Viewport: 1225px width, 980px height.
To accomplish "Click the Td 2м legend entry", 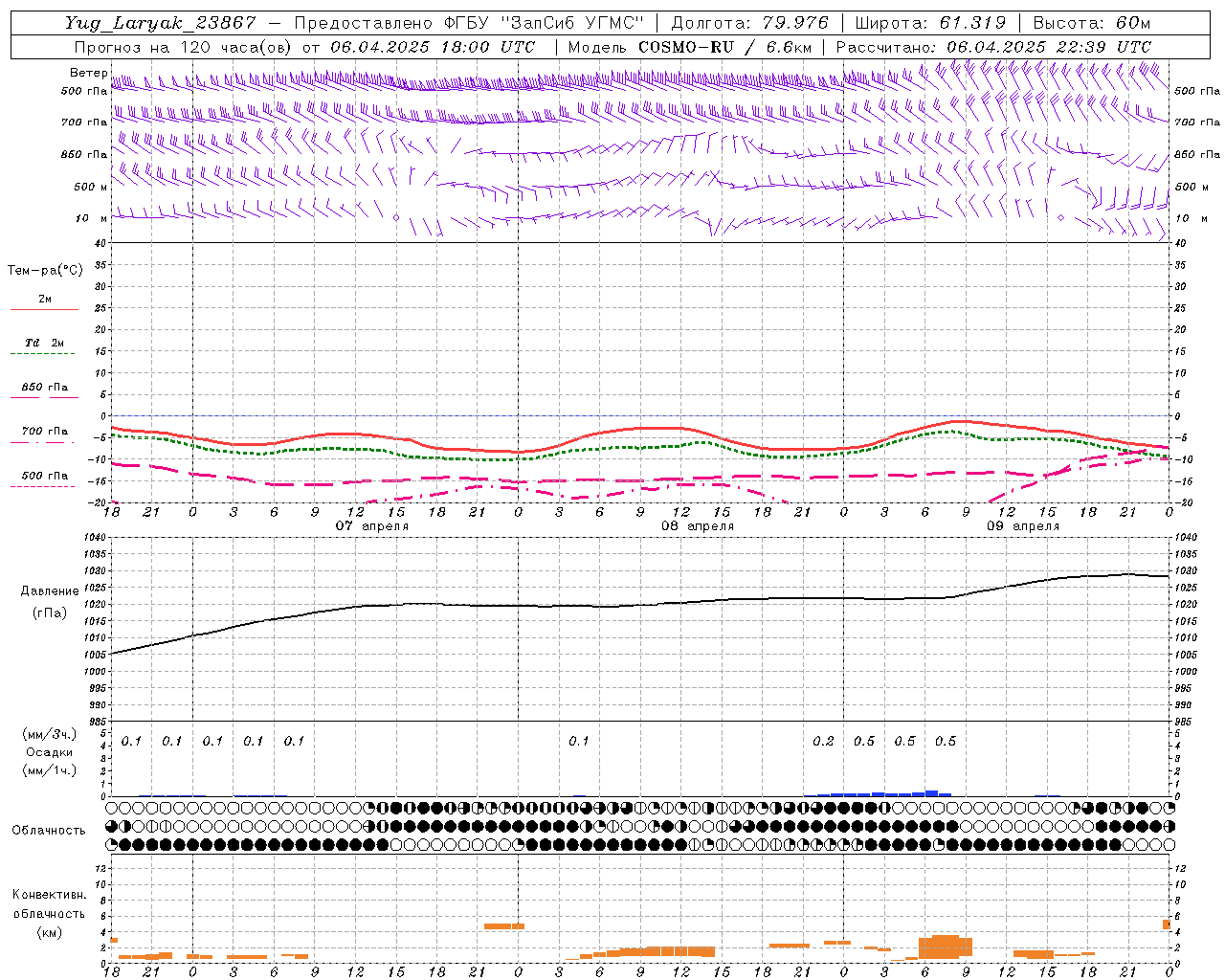I will [x=44, y=343].
